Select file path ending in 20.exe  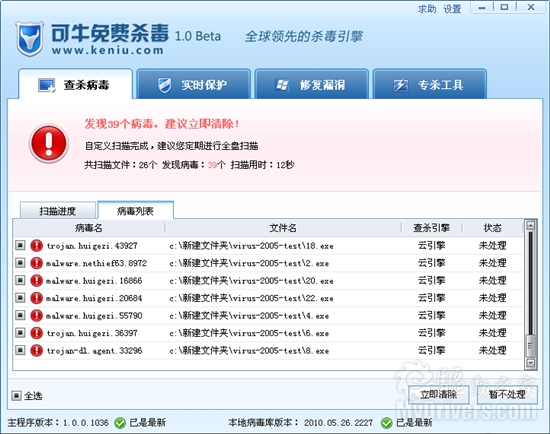(x=251, y=281)
